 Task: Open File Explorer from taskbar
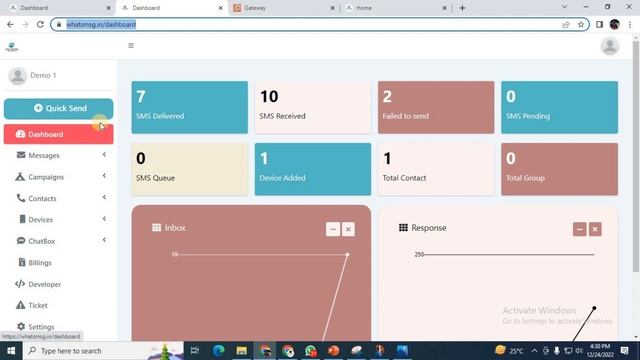[x=242, y=351]
